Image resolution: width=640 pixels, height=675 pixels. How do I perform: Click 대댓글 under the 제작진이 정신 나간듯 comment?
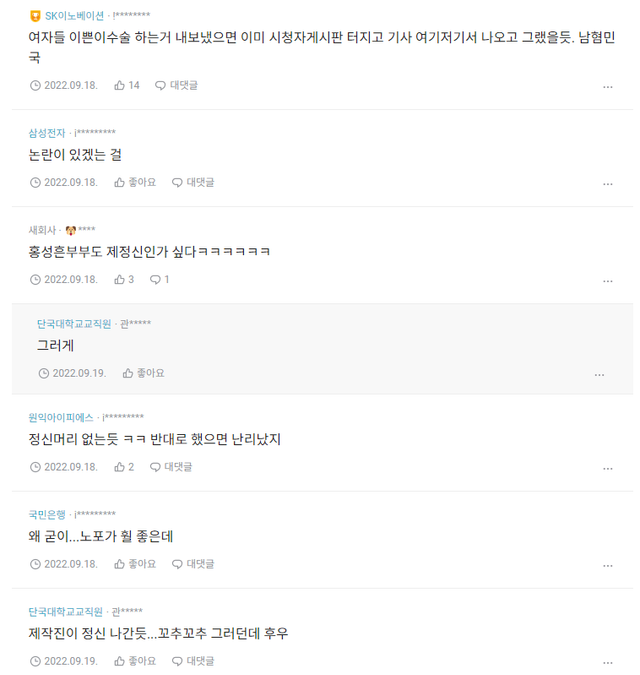pos(193,660)
